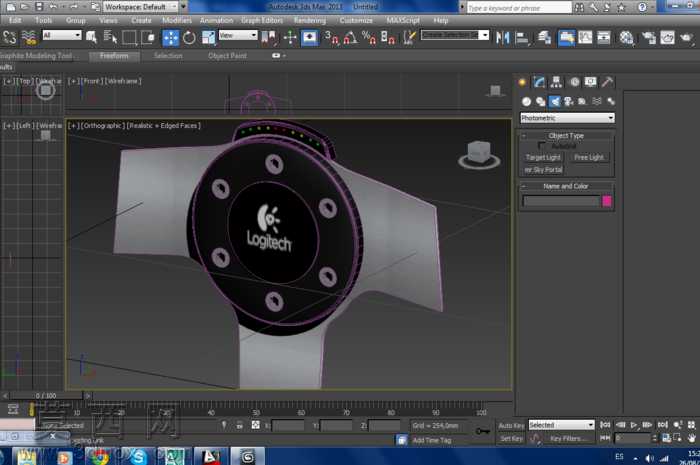Enable the AutoGrid checkbox

[x=542, y=145]
